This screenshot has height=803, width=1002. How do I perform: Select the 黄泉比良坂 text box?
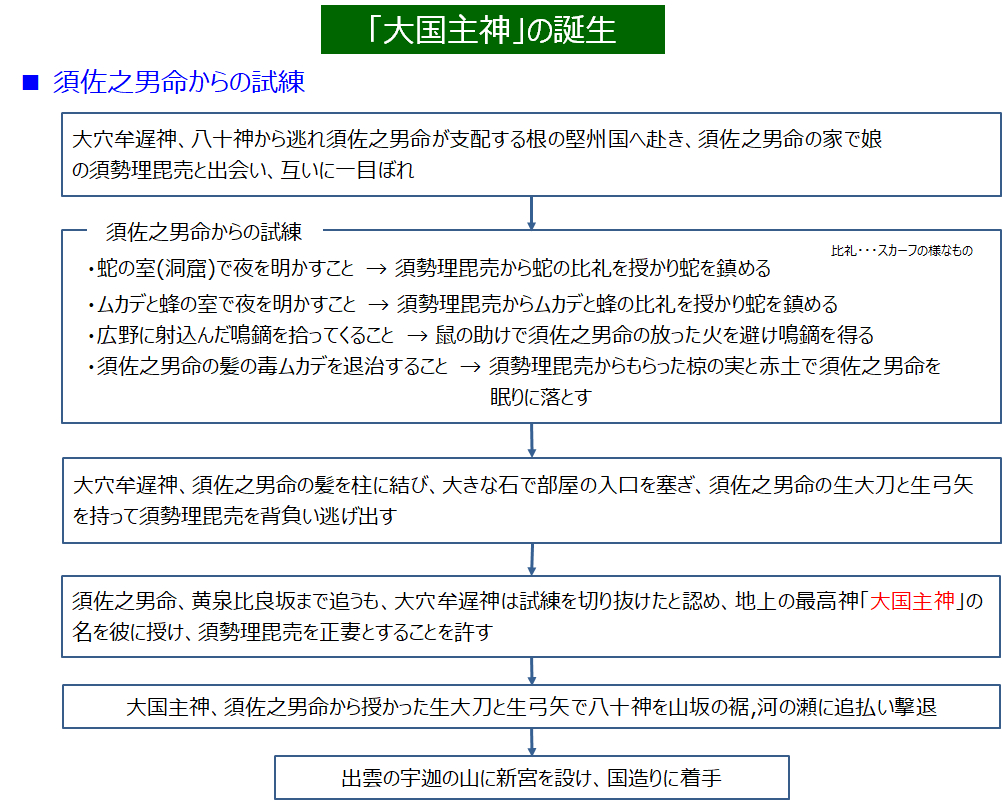531,616
